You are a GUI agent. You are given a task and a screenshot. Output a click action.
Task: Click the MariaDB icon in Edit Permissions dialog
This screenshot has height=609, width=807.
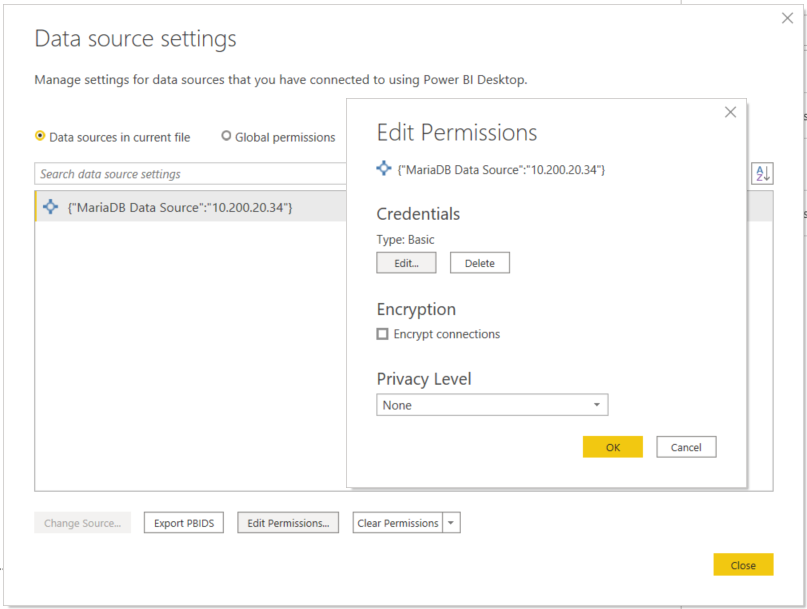click(384, 168)
